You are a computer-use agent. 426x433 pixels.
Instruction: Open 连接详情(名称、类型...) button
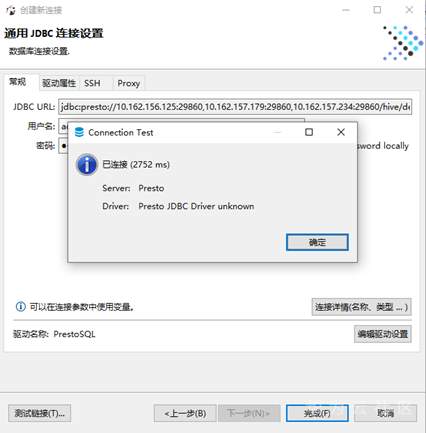362,307
